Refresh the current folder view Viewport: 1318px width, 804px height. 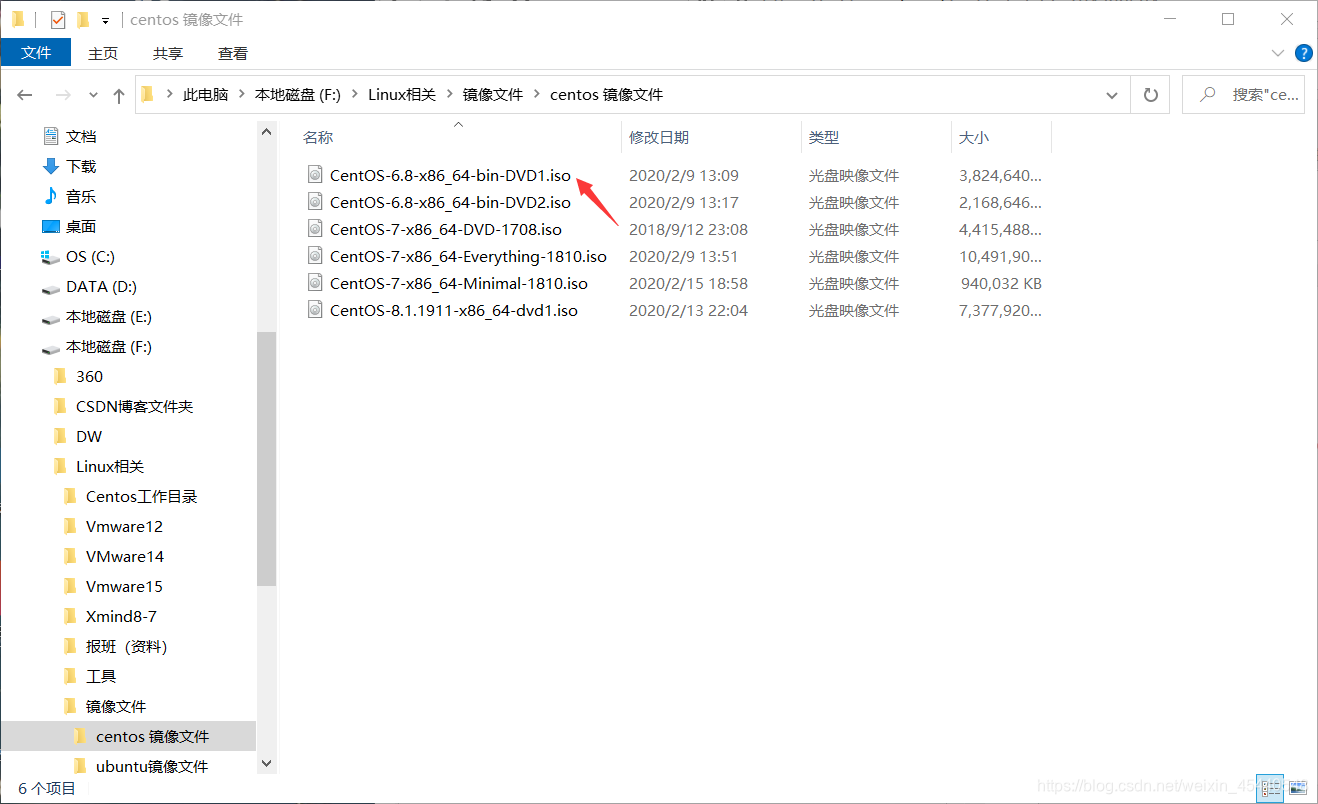click(1150, 95)
